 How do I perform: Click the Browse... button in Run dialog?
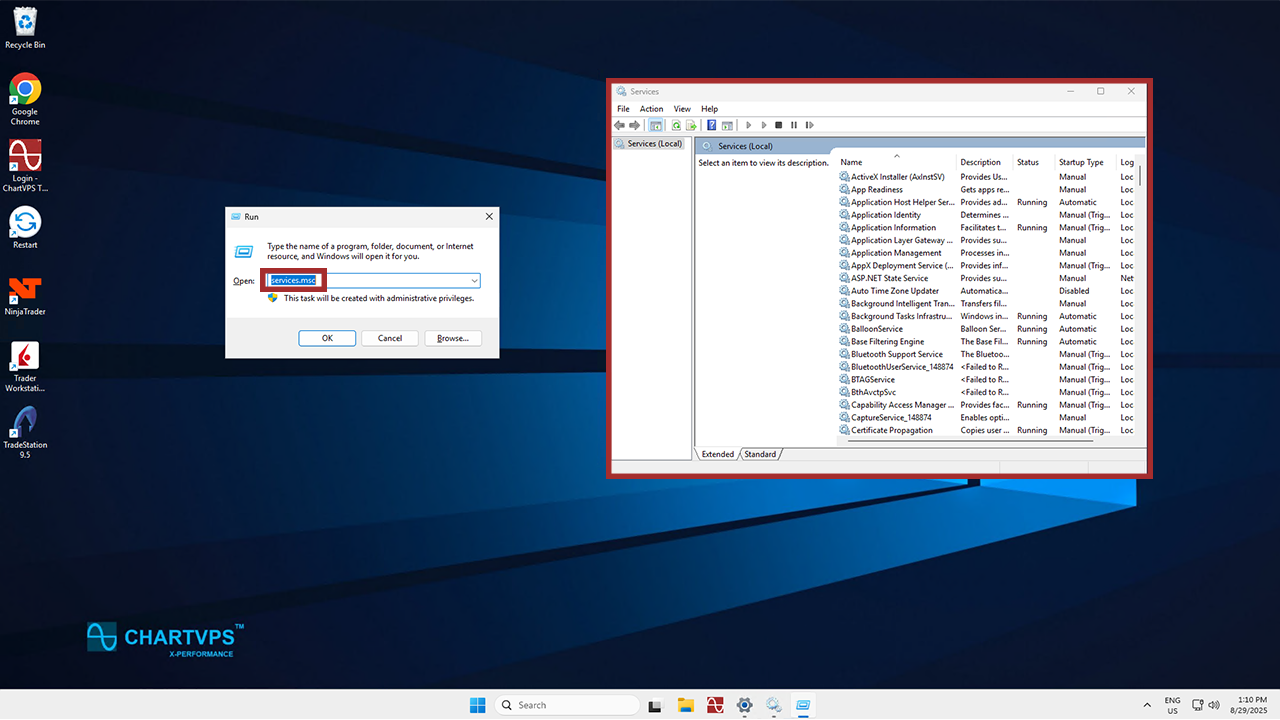click(453, 338)
